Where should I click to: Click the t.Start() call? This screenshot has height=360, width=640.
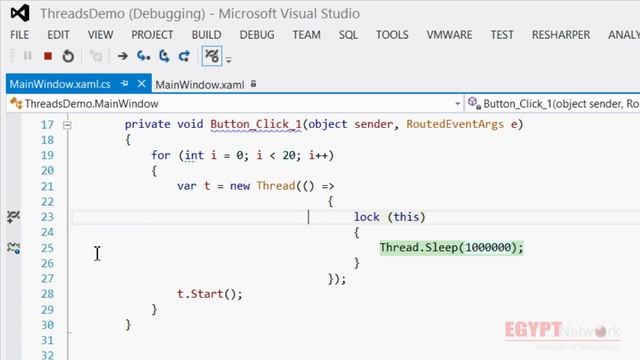[209, 294]
